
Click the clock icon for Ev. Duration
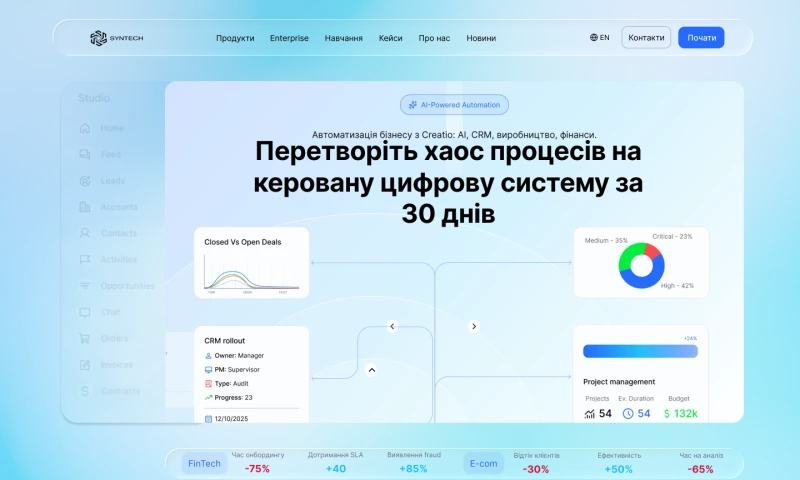[x=628, y=414]
